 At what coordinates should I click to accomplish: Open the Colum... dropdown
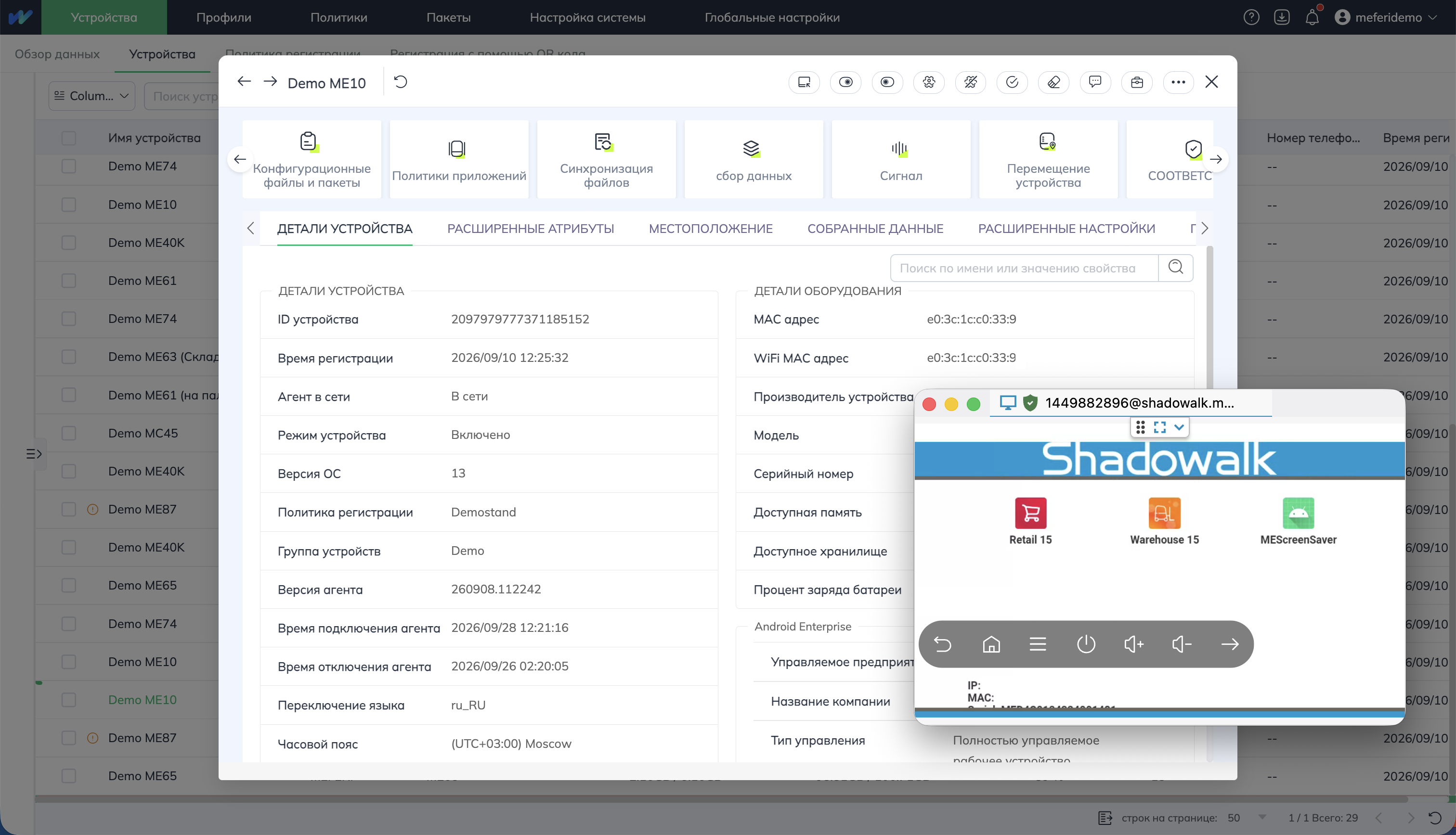[92, 96]
